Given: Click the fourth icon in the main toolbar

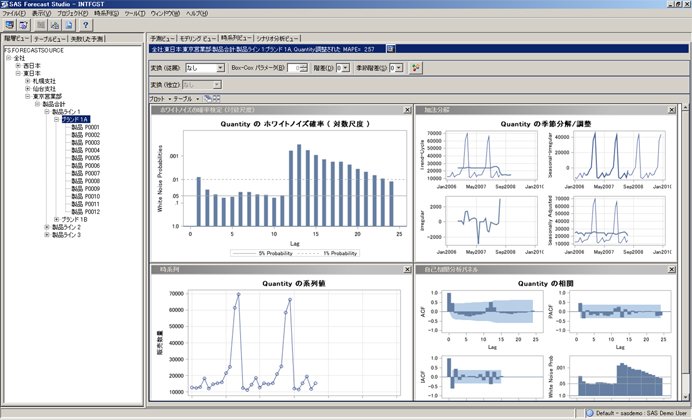Looking at the screenshot, I should coord(55,25).
